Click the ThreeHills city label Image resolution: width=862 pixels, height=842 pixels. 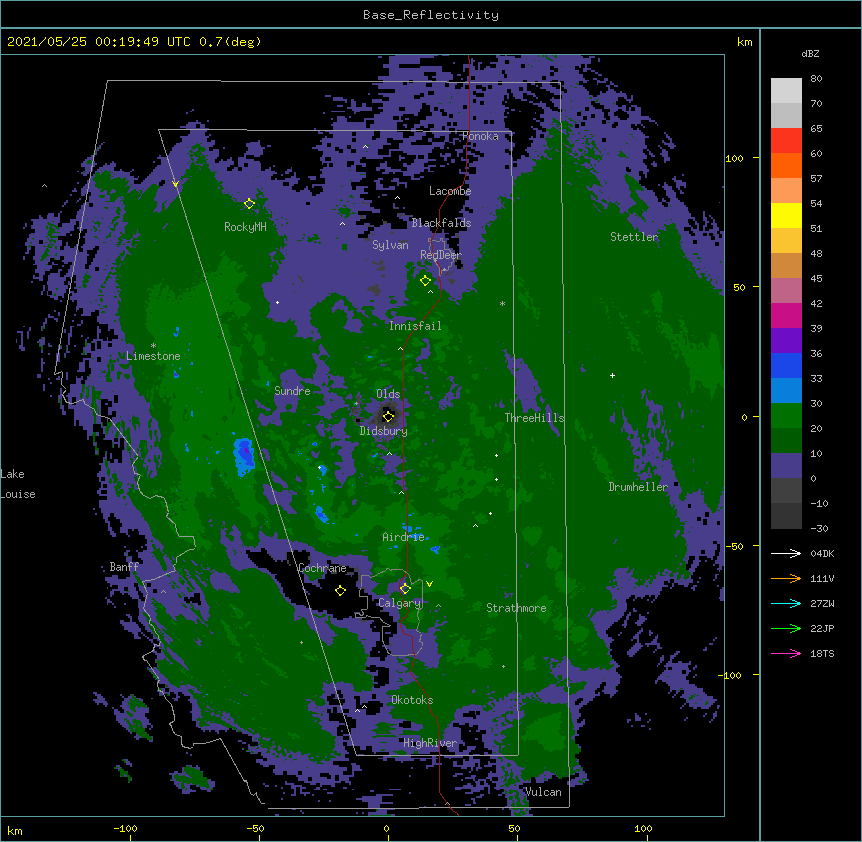[535, 418]
